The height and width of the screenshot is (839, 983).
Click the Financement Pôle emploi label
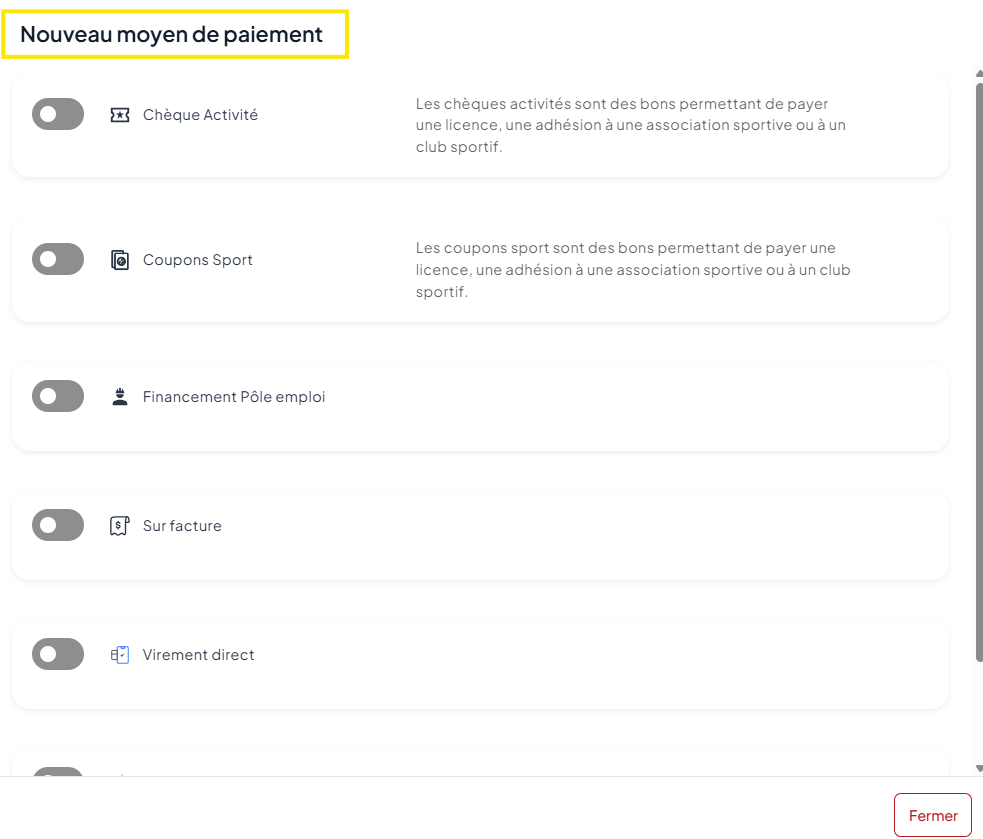point(234,397)
